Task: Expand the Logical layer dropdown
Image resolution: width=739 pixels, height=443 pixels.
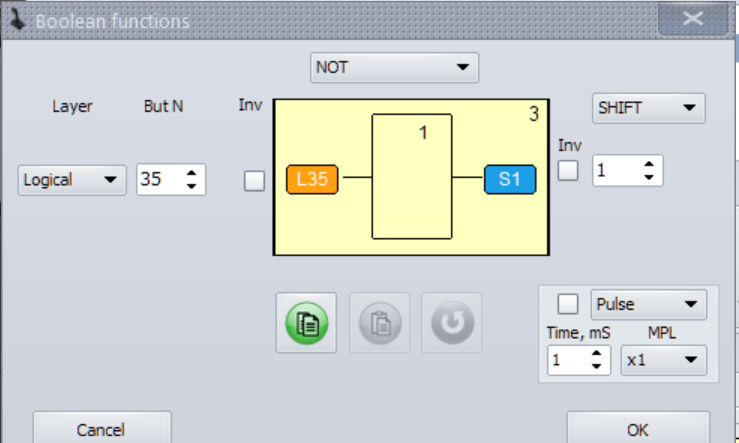Action: point(72,181)
